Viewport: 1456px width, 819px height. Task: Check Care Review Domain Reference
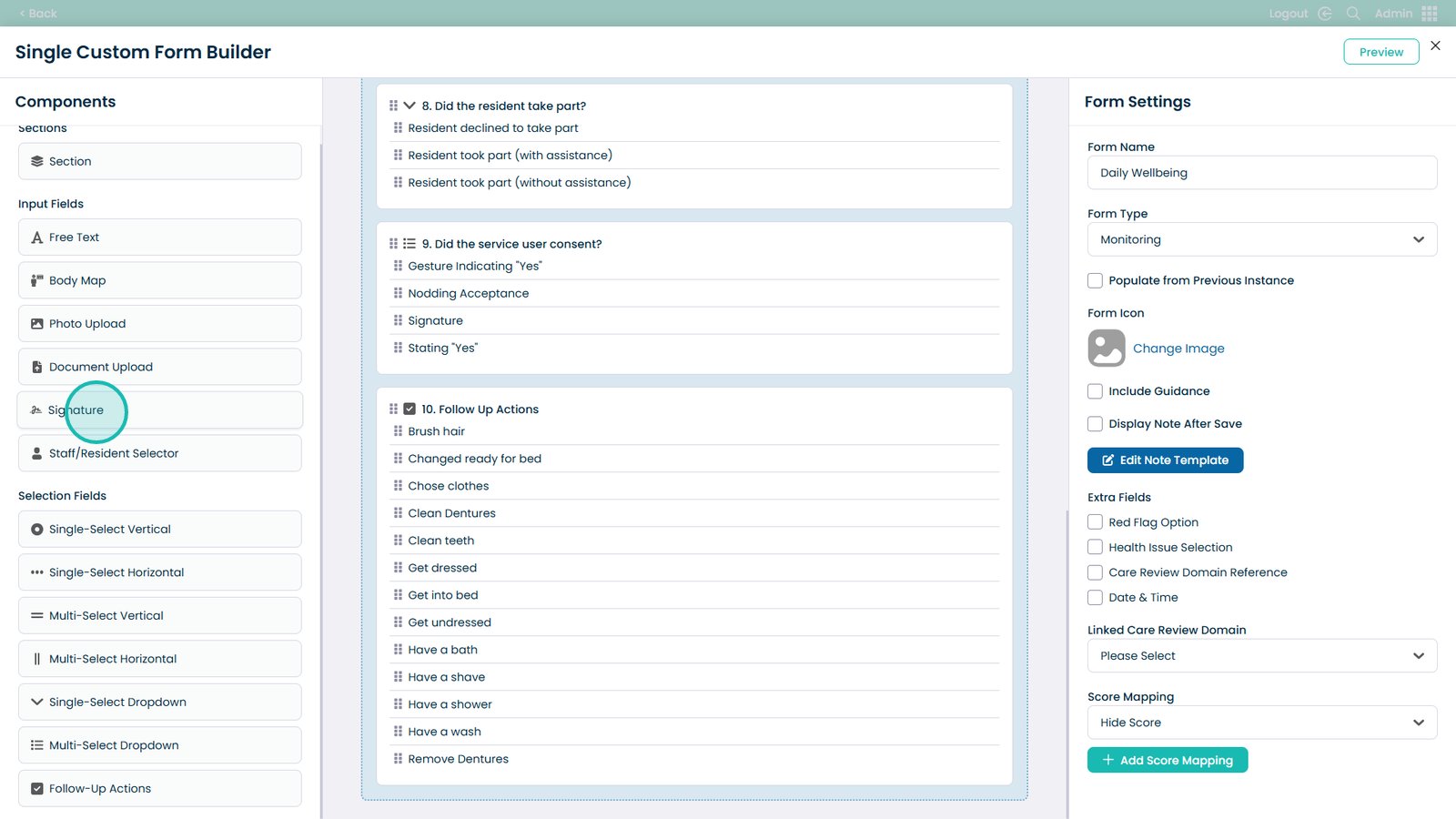pos(1095,572)
